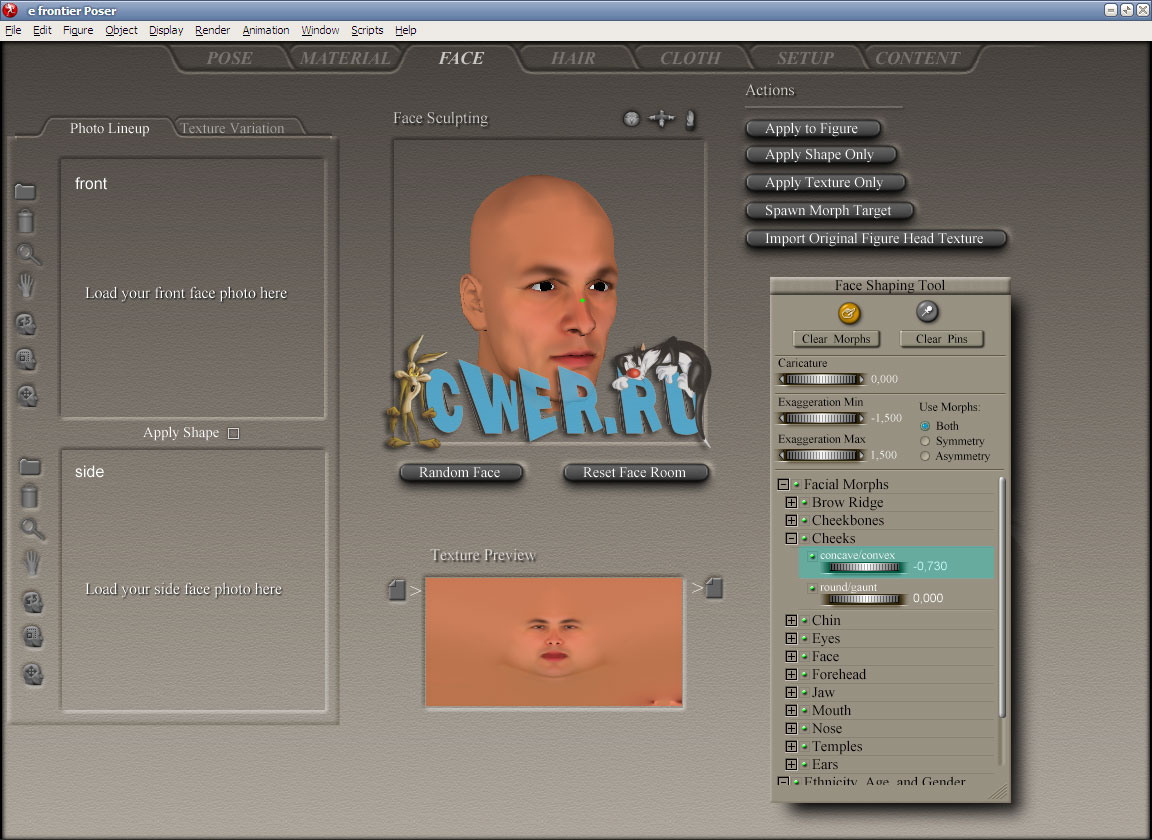Screen dimensions: 1152x840
Task: Expand the Brow Ridge morph group
Action: [791, 503]
